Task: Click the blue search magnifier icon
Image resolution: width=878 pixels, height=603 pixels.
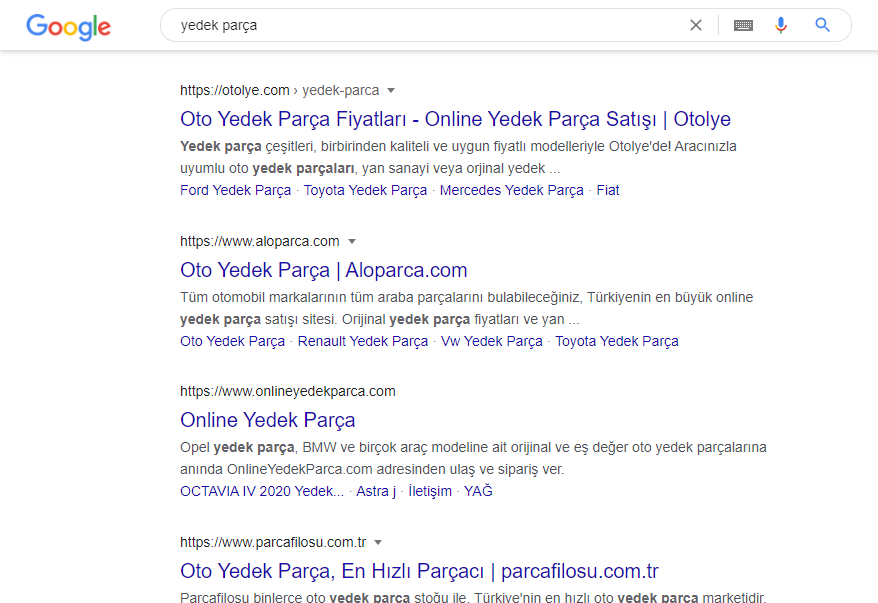Action: [822, 25]
